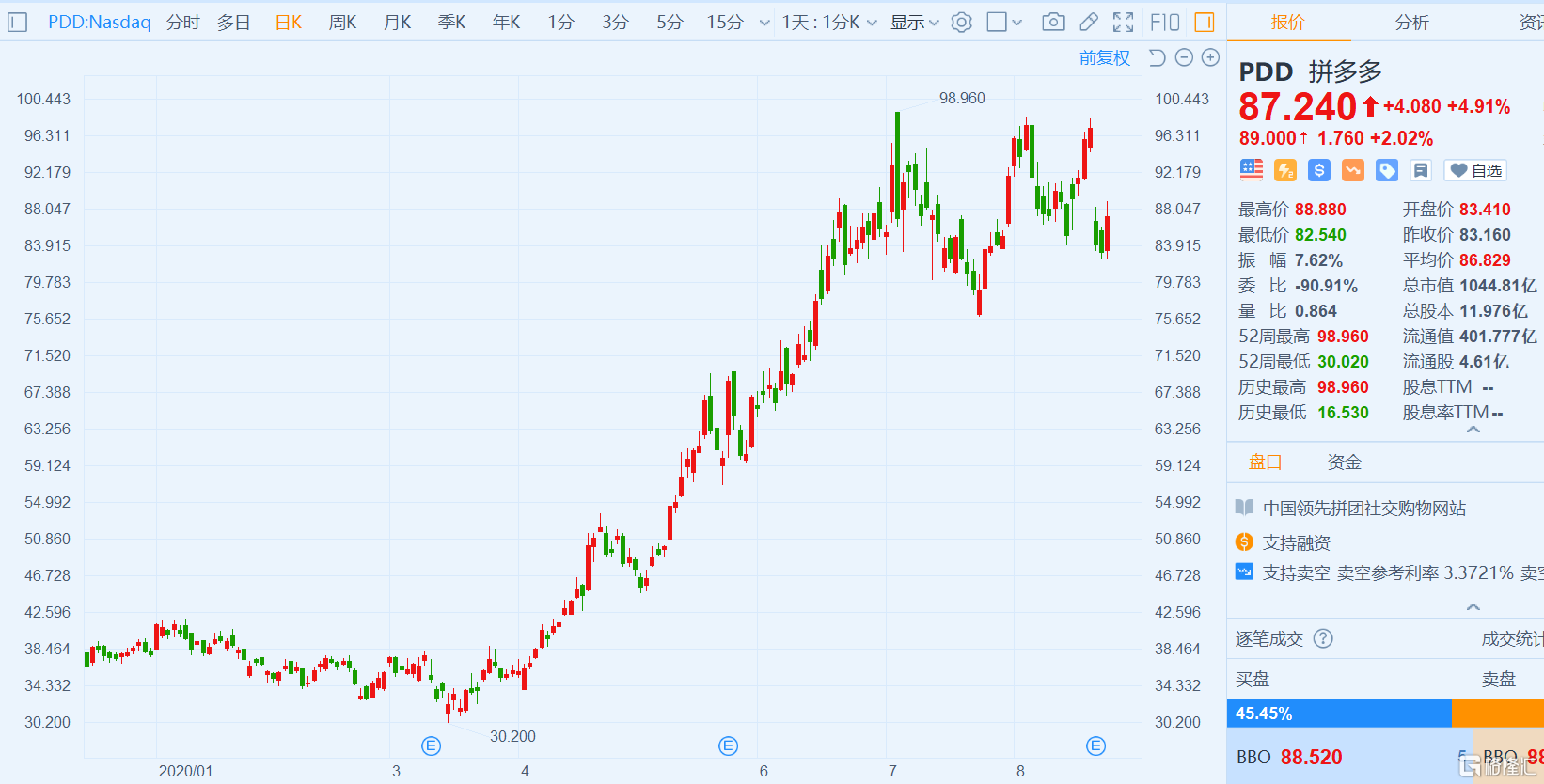Image resolution: width=1544 pixels, height=784 pixels.
Task: Click orange sell ratio bar
Action: tap(1498, 713)
